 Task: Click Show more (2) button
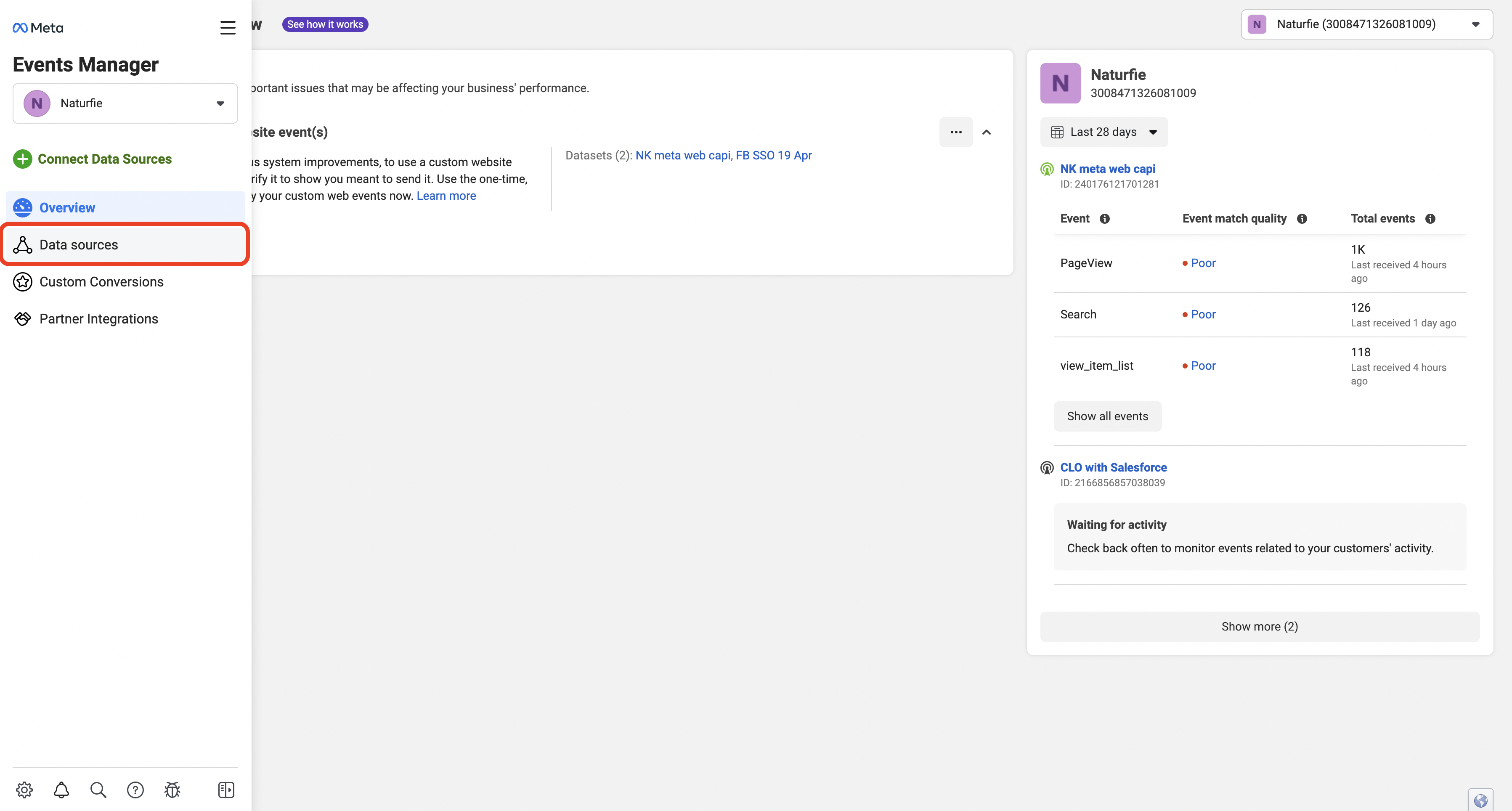pos(1260,627)
